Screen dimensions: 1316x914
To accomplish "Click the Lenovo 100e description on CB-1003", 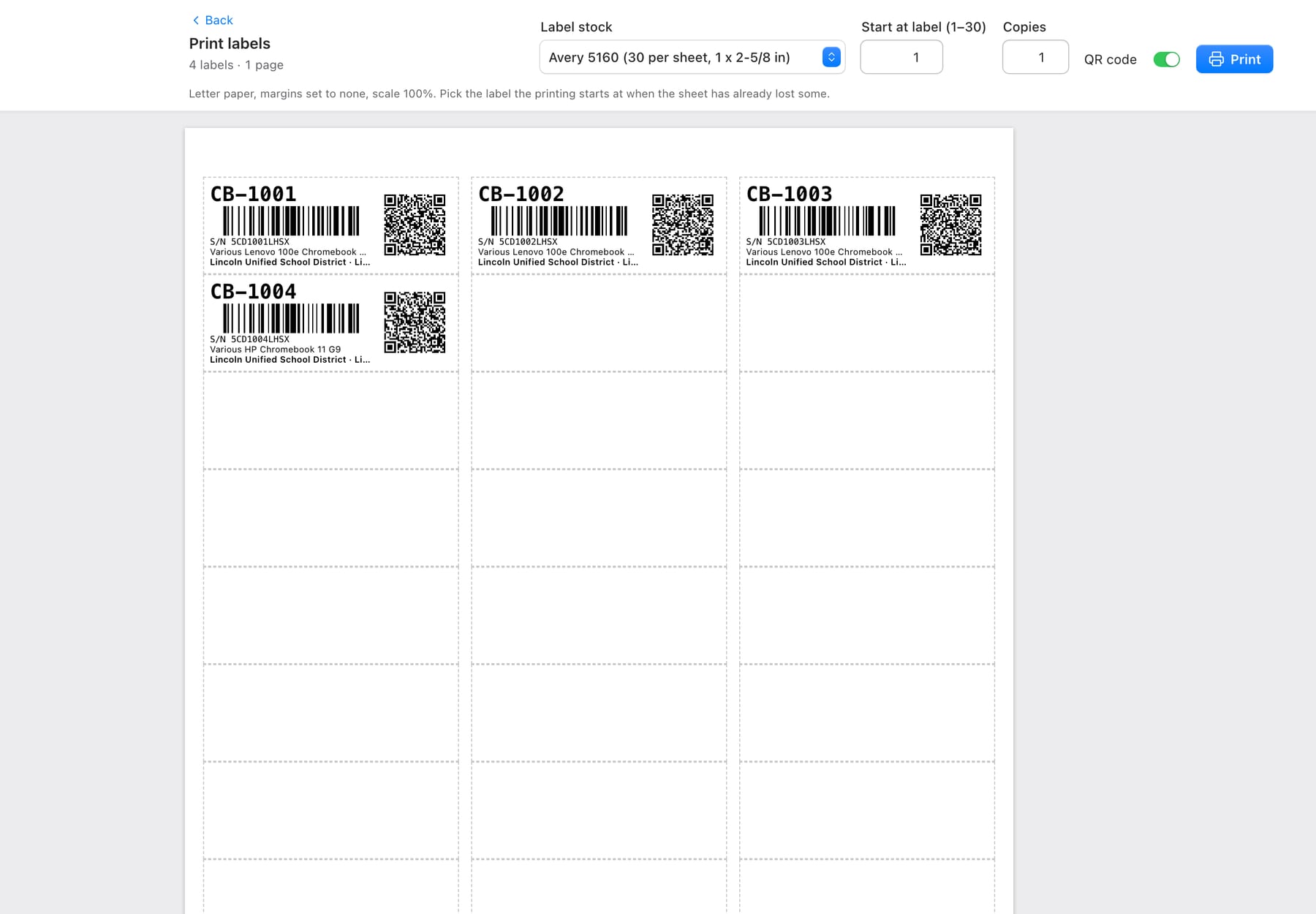I will pos(824,252).
